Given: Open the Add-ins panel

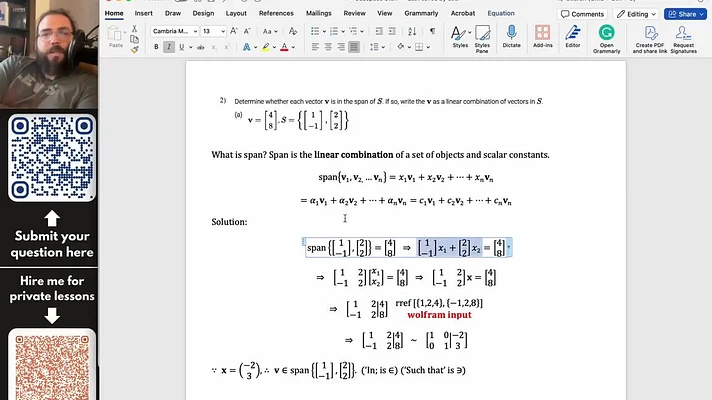Looking at the screenshot, I should (543, 37).
